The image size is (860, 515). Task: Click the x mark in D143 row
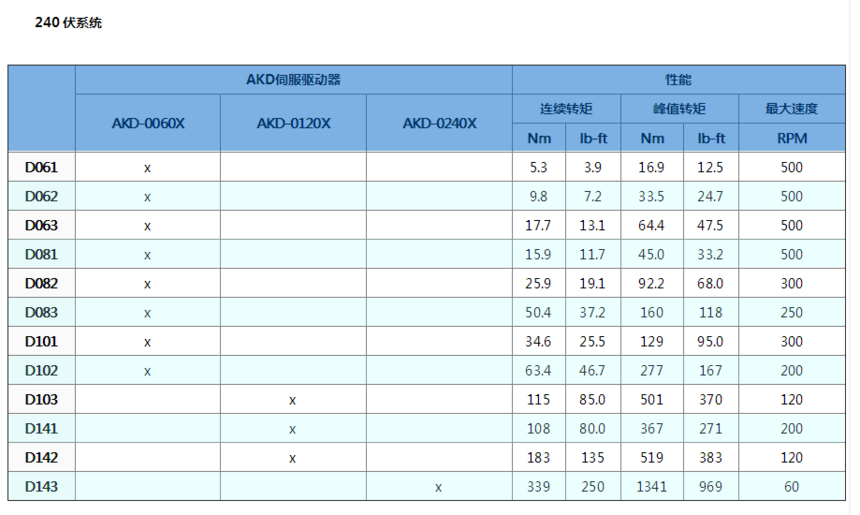(438, 488)
